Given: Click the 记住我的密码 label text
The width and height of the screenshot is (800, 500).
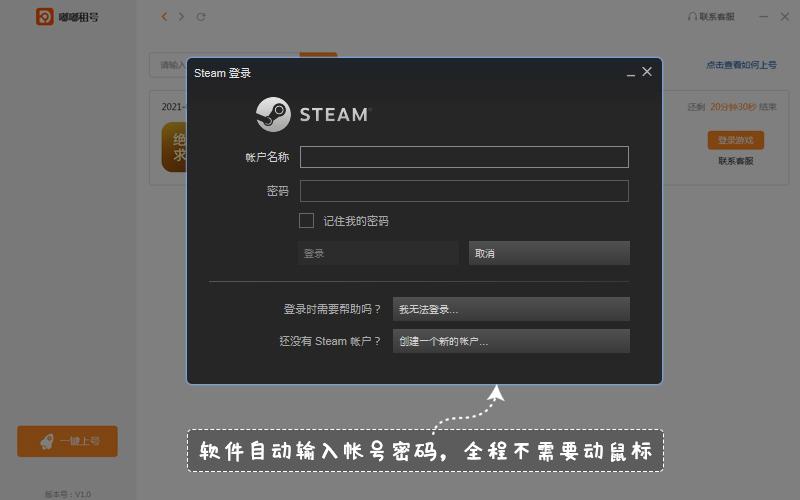Looking at the screenshot, I should (356, 221).
